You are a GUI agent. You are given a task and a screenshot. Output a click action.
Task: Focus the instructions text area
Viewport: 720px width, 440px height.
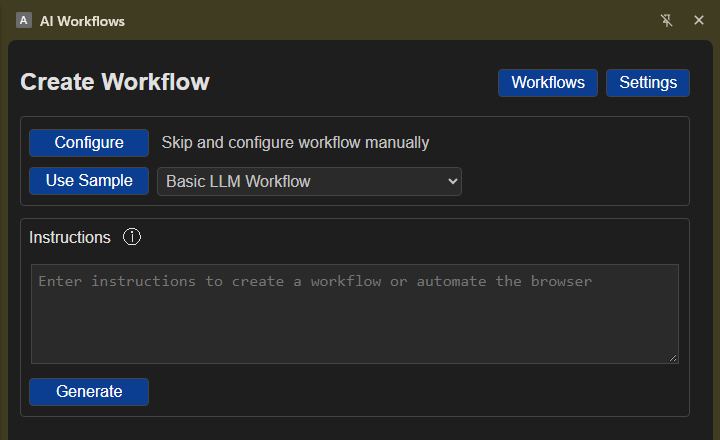[x=355, y=314]
